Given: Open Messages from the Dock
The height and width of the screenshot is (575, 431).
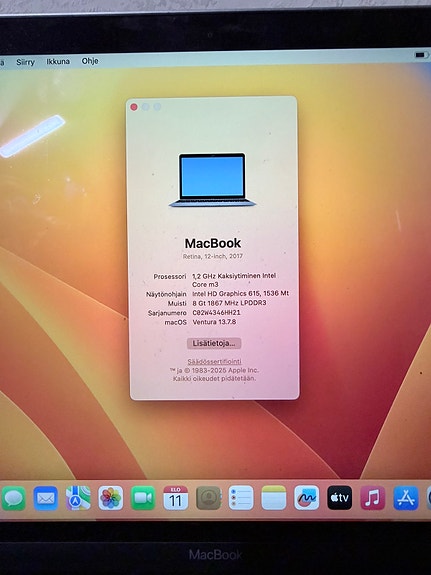Looking at the screenshot, I should coord(13,498).
